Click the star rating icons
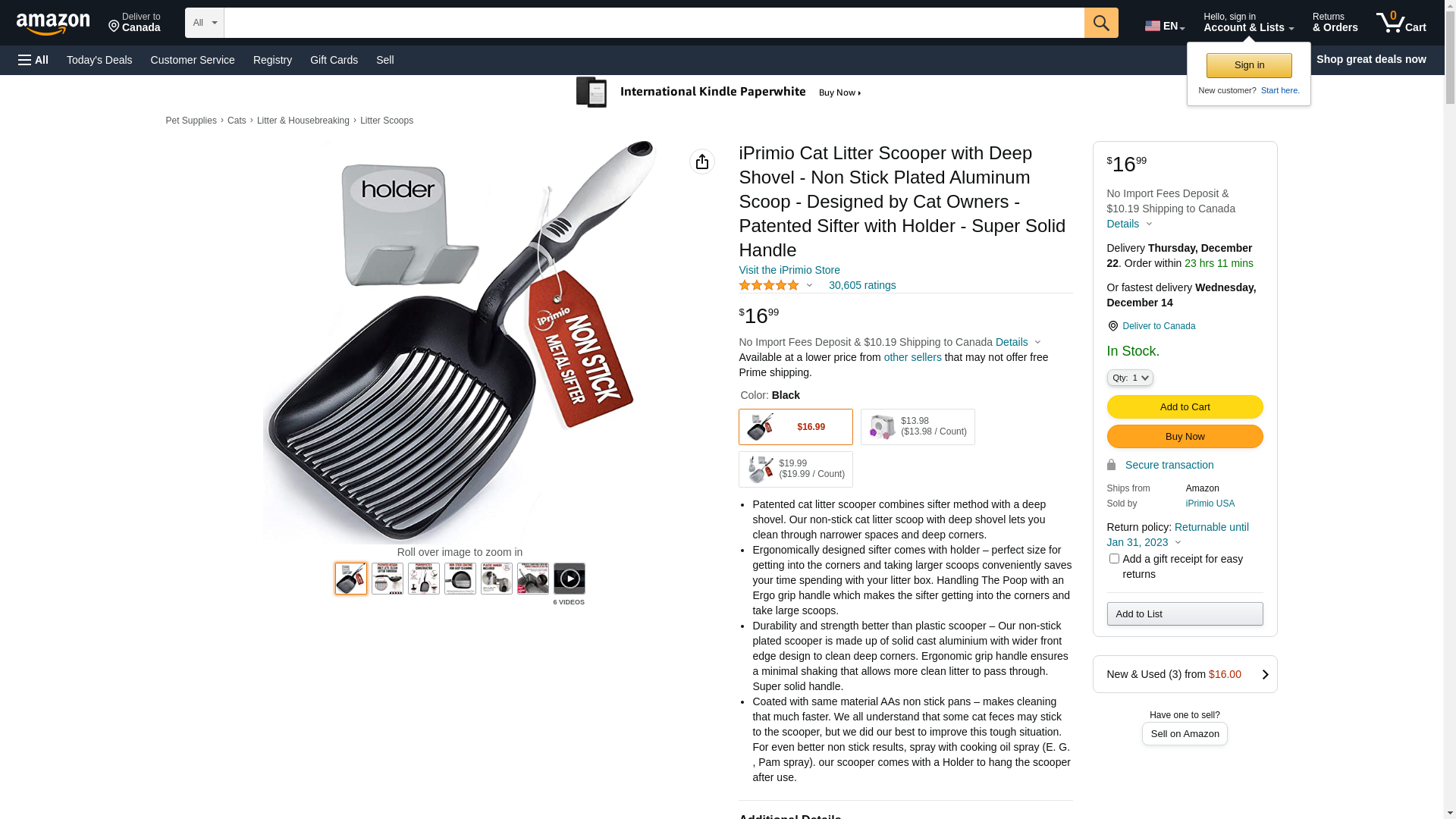1456x819 pixels. (x=769, y=286)
